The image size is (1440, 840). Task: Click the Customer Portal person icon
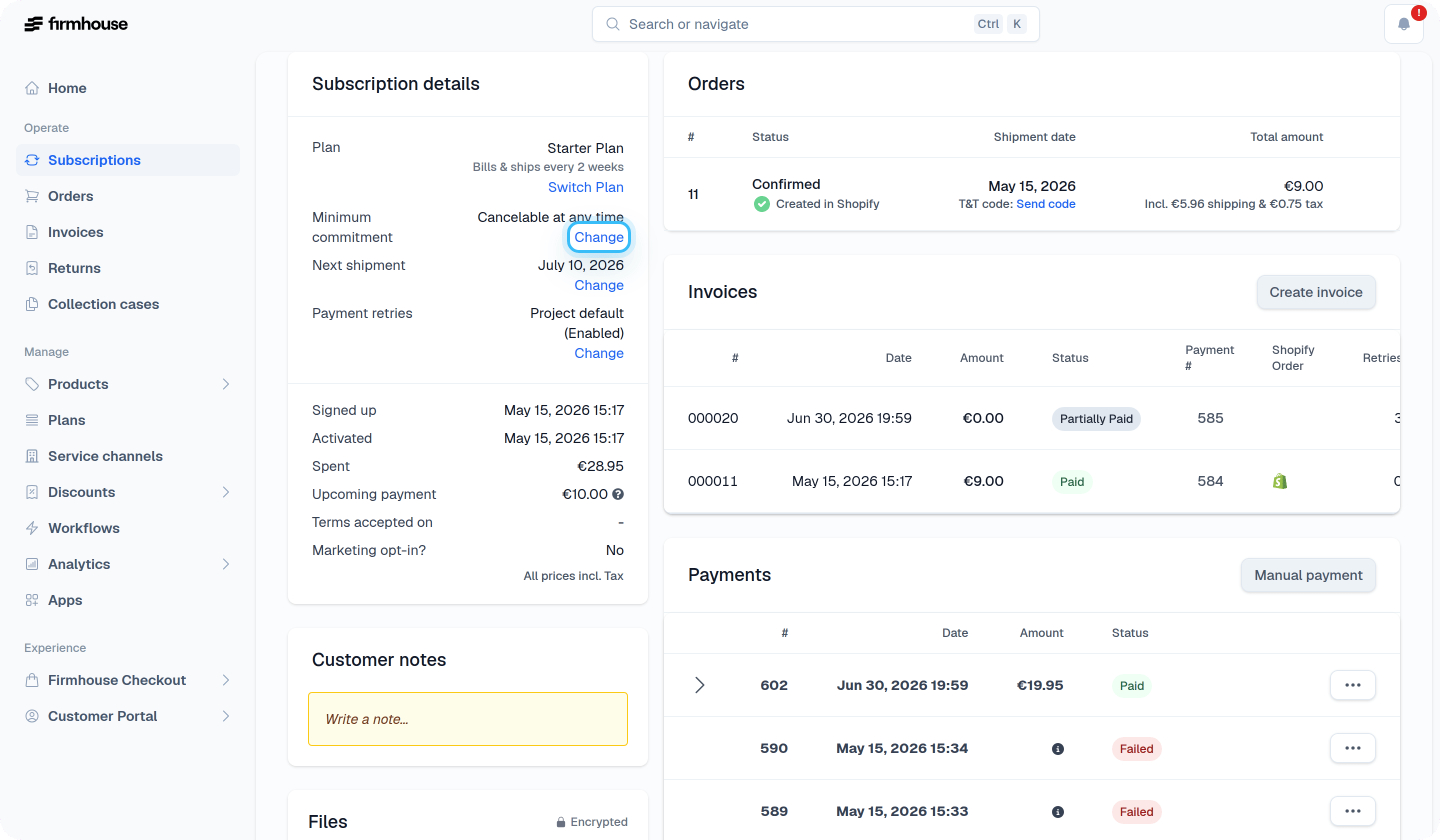pyautogui.click(x=32, y=716)
